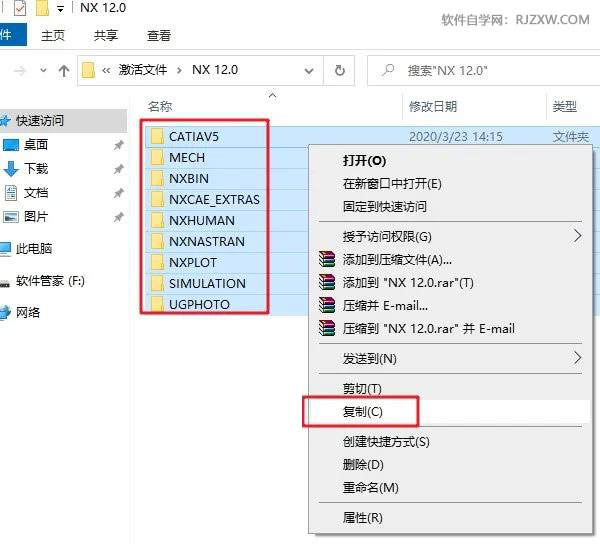The width and height of the screenshot is (600, 544).
Task: Expand the 发送到(N) submenu arrow
Action: [577, 358]
